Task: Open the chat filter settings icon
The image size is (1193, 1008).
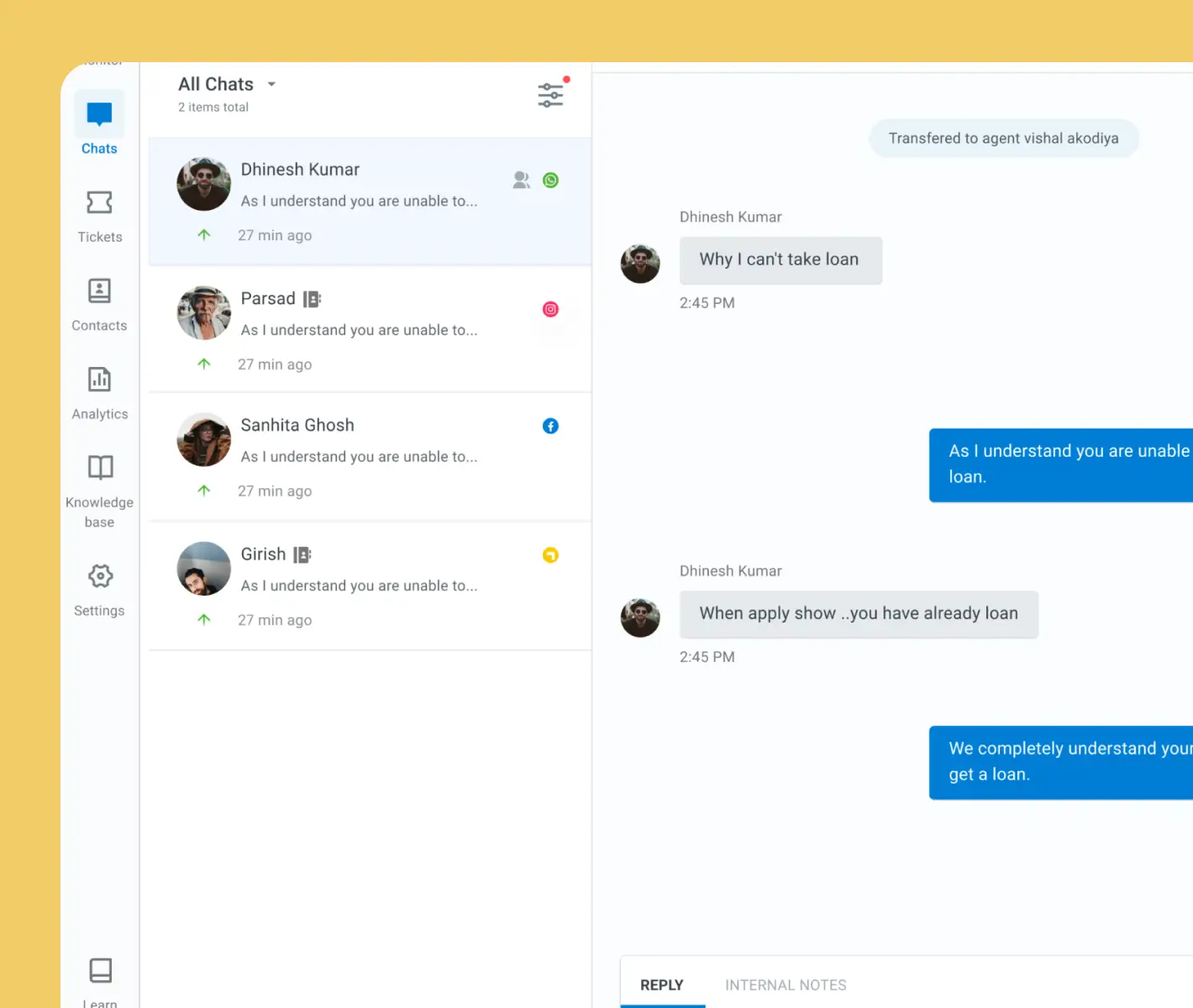Action: 550,95
